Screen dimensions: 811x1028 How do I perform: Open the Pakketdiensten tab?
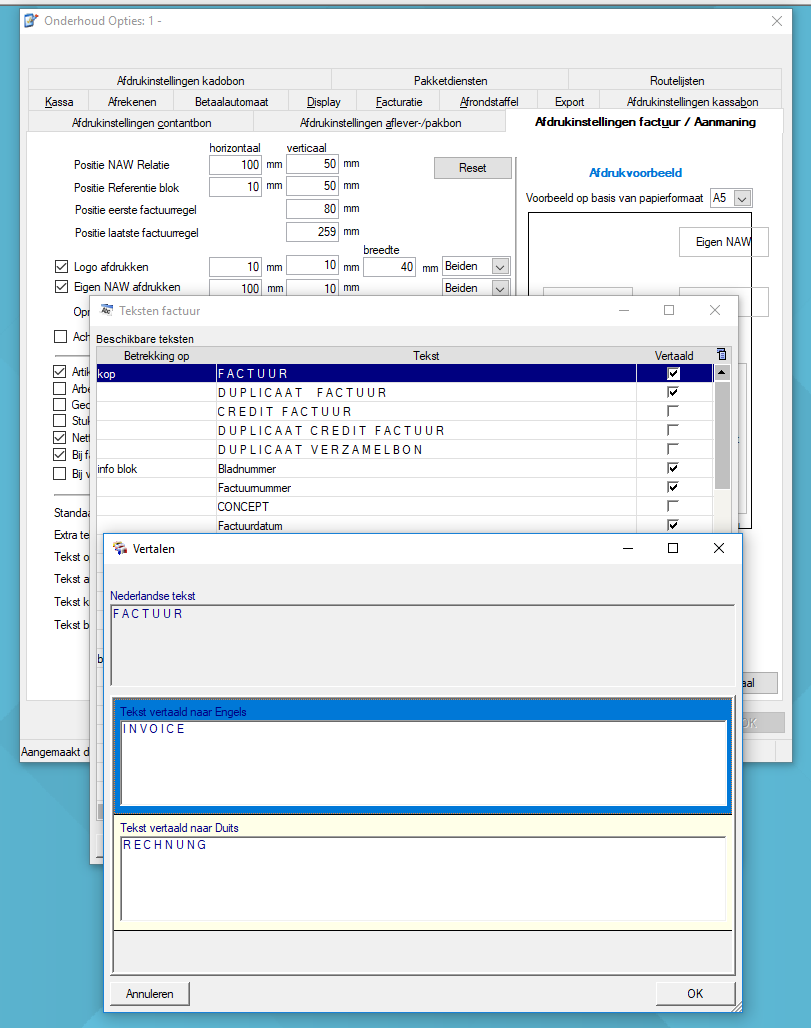tap(450, 81)
